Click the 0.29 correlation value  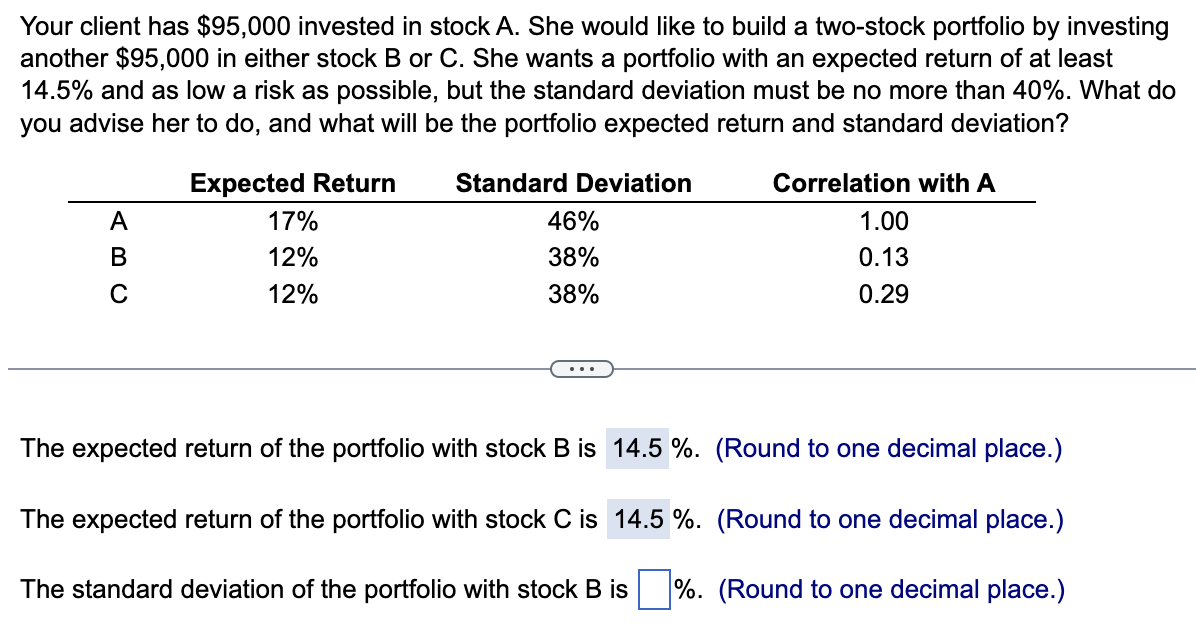pyautogui.click(x=885, y=293)
